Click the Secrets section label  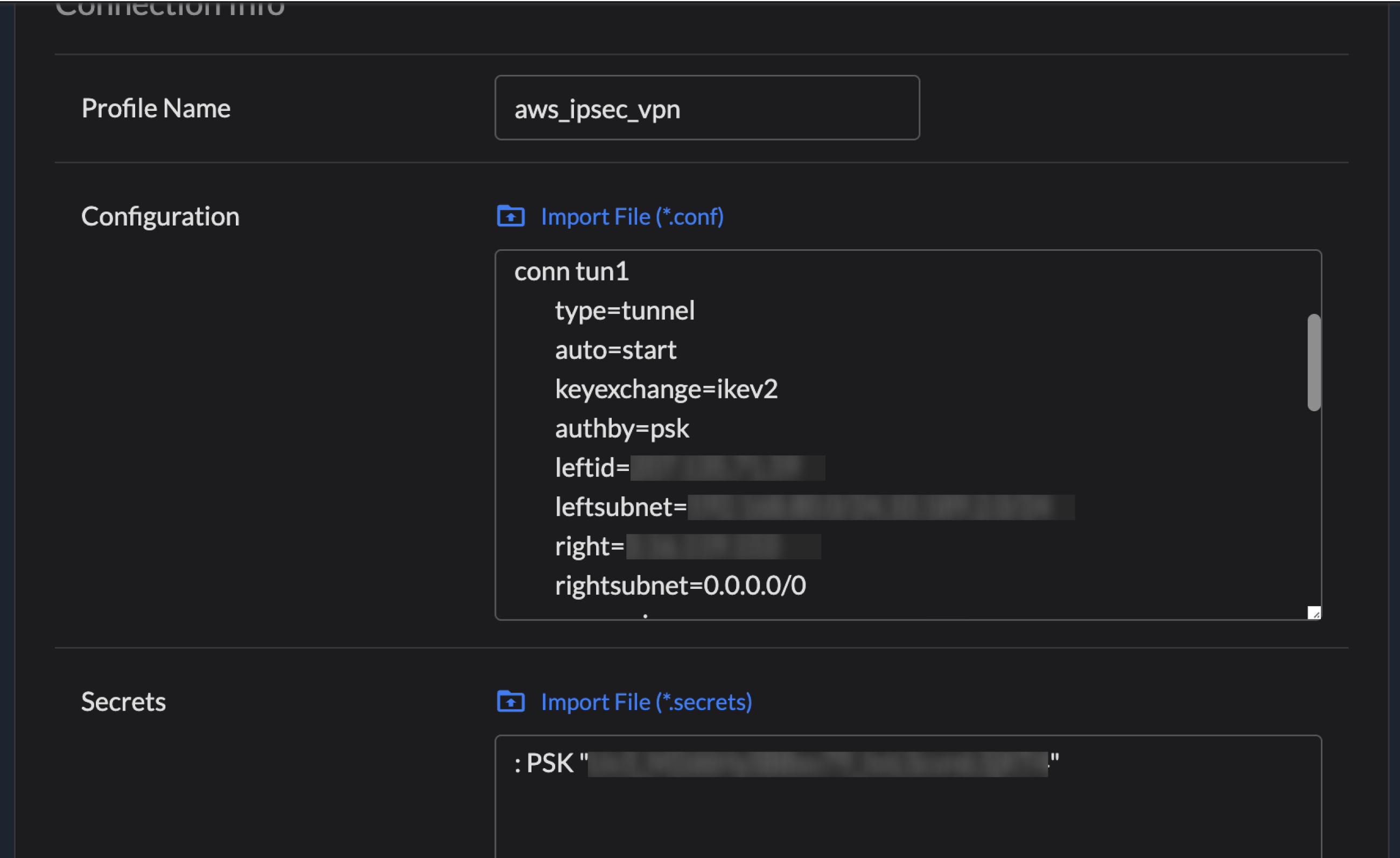[x=123, y=702]
